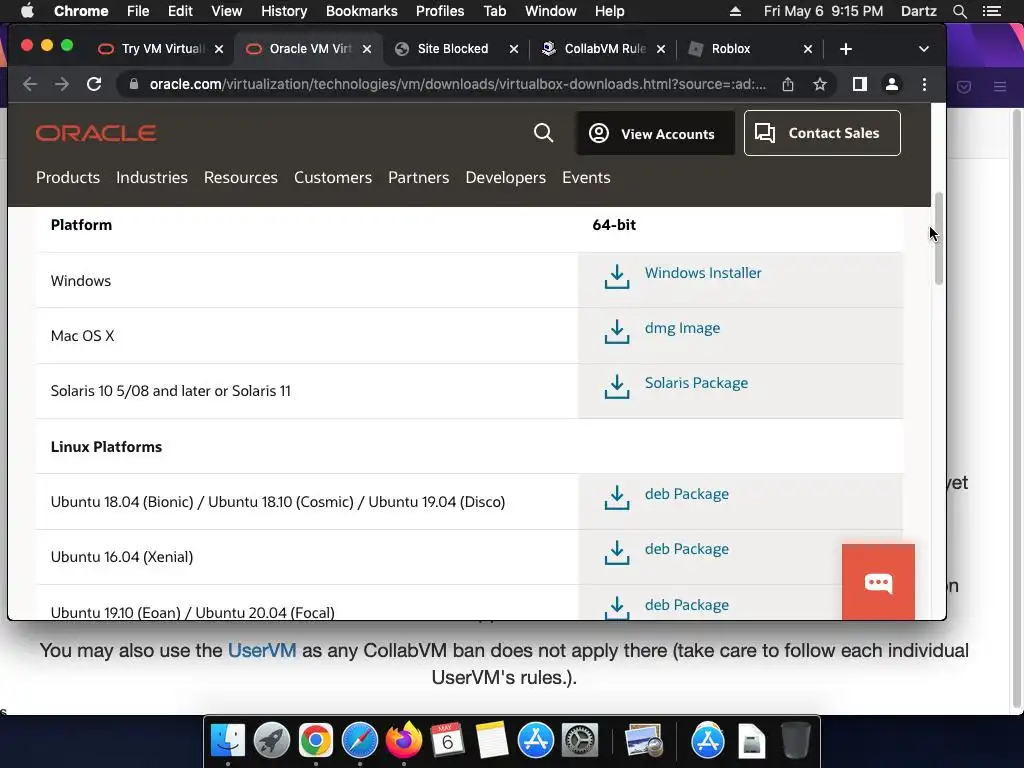Open the Customers navigation menu

332,178
